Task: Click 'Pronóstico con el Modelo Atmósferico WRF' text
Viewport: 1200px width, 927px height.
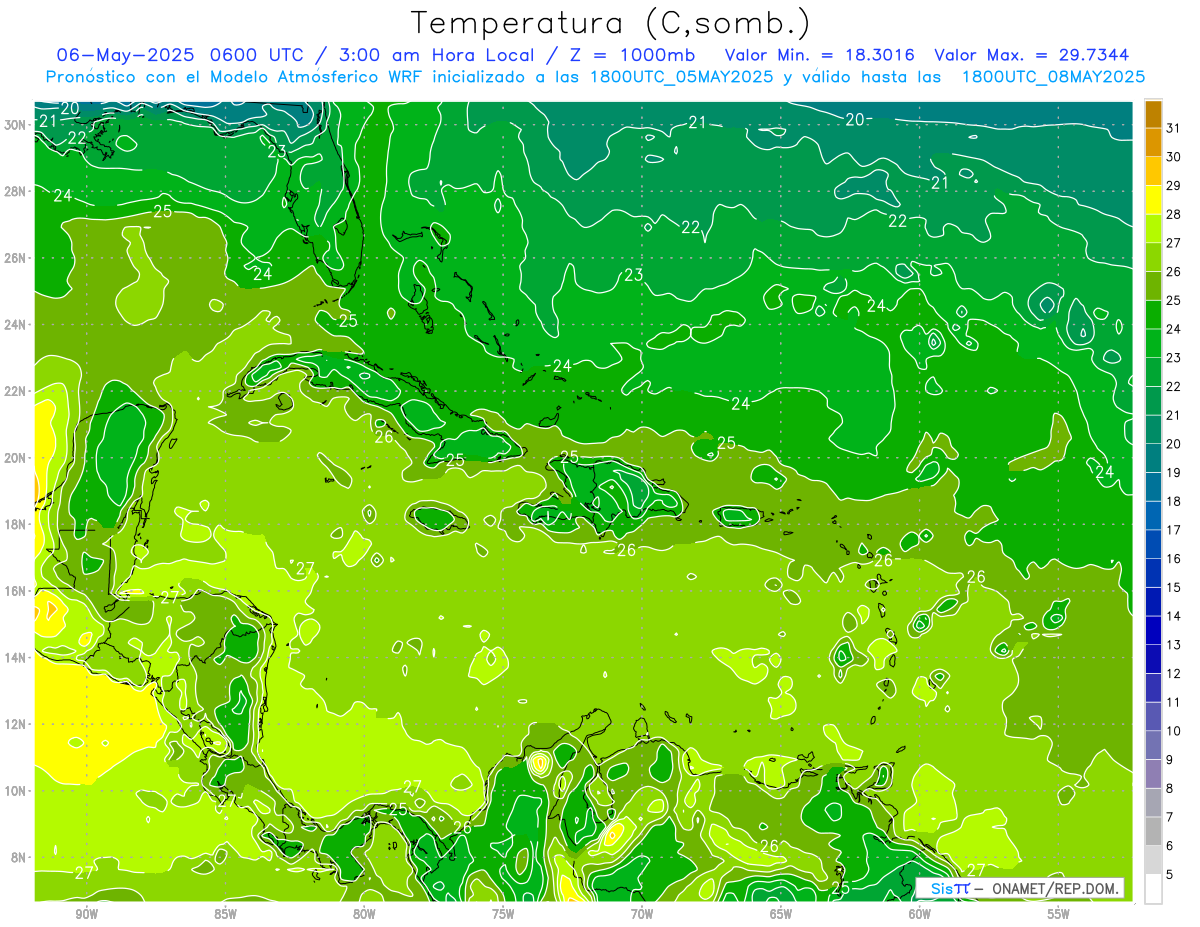Action: (x=234, y=76)
